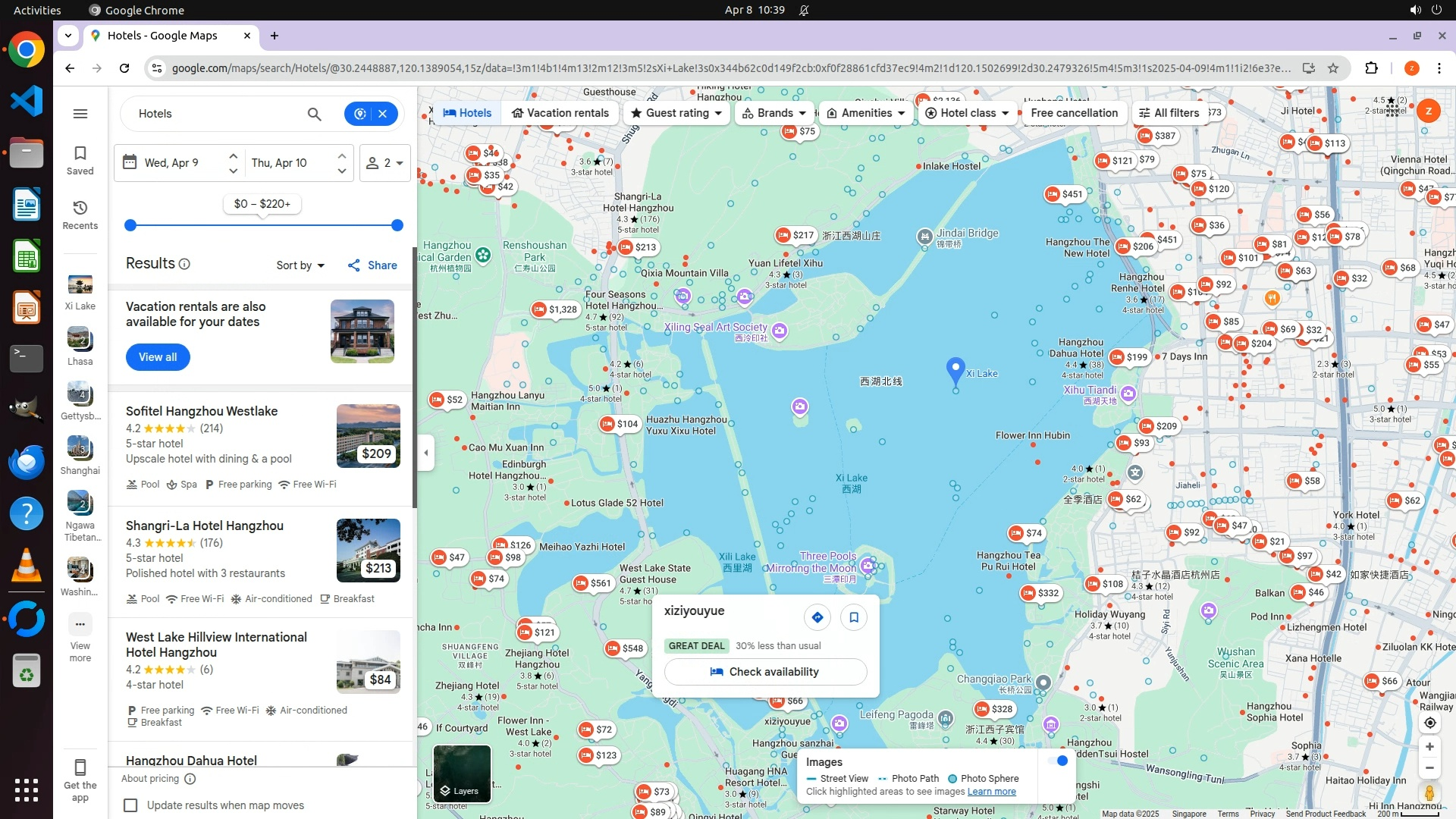Open the Sort by dropdown
1456x819 pixels.
[x=300, y=265]
